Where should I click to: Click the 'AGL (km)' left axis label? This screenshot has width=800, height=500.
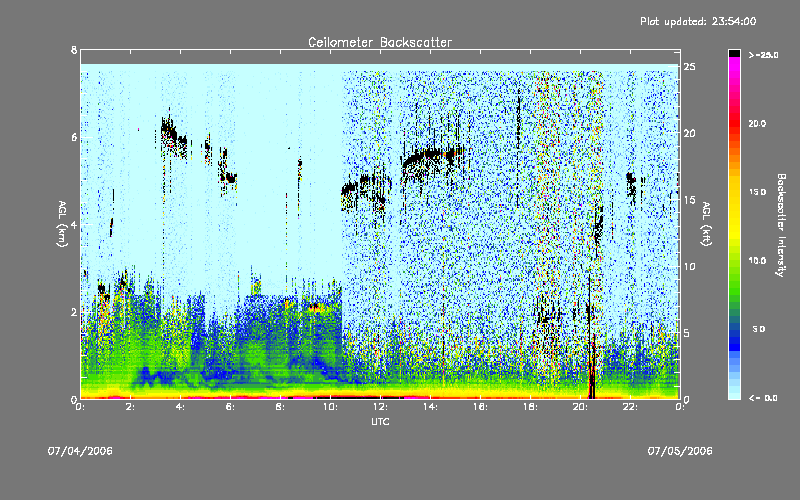(62, 224)
